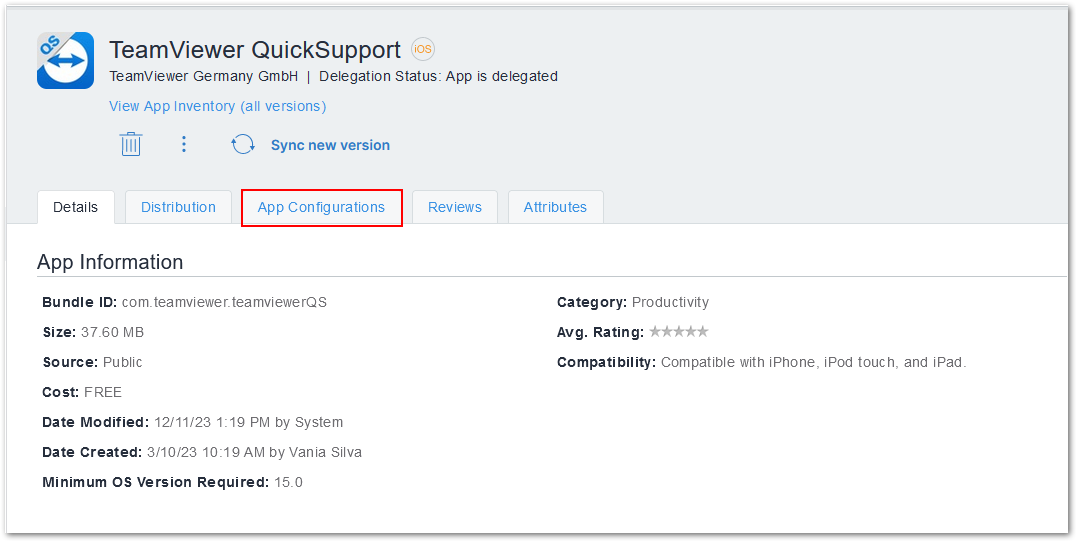Click Cost value FREE
1077x542 pixels.
tap(103, 392)
